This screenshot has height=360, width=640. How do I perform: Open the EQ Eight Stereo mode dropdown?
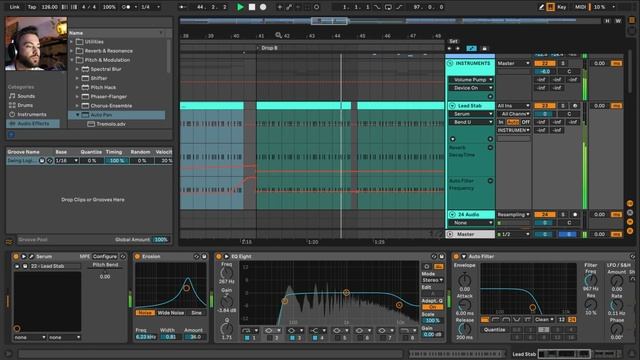(433, 280)
